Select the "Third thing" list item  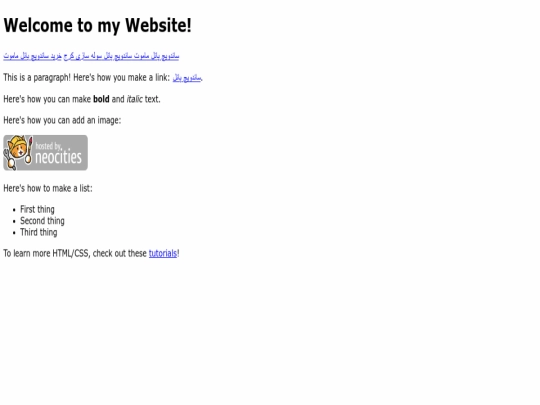tap(39, 232)
